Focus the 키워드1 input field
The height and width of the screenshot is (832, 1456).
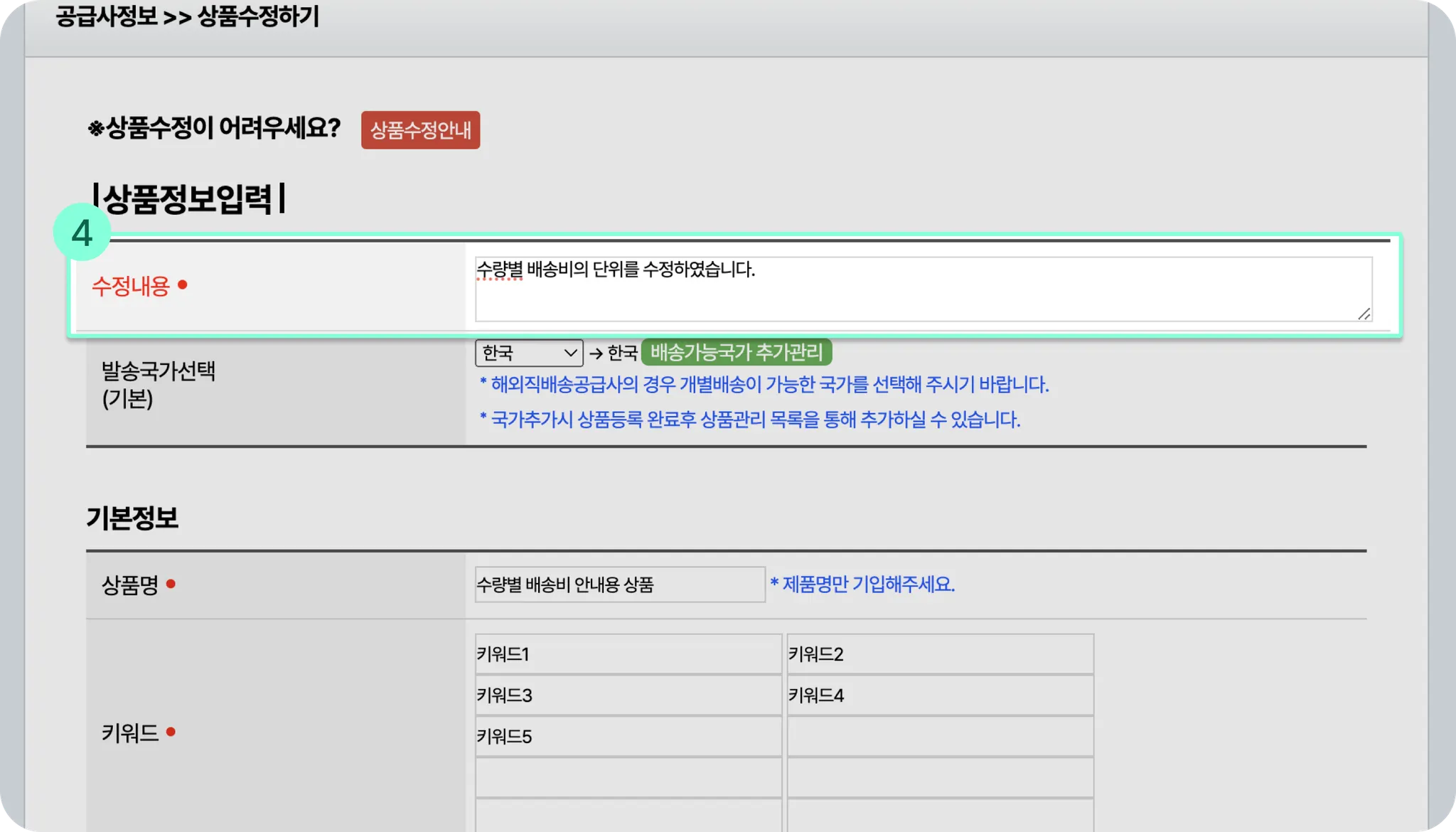click(x=628, y=654)
